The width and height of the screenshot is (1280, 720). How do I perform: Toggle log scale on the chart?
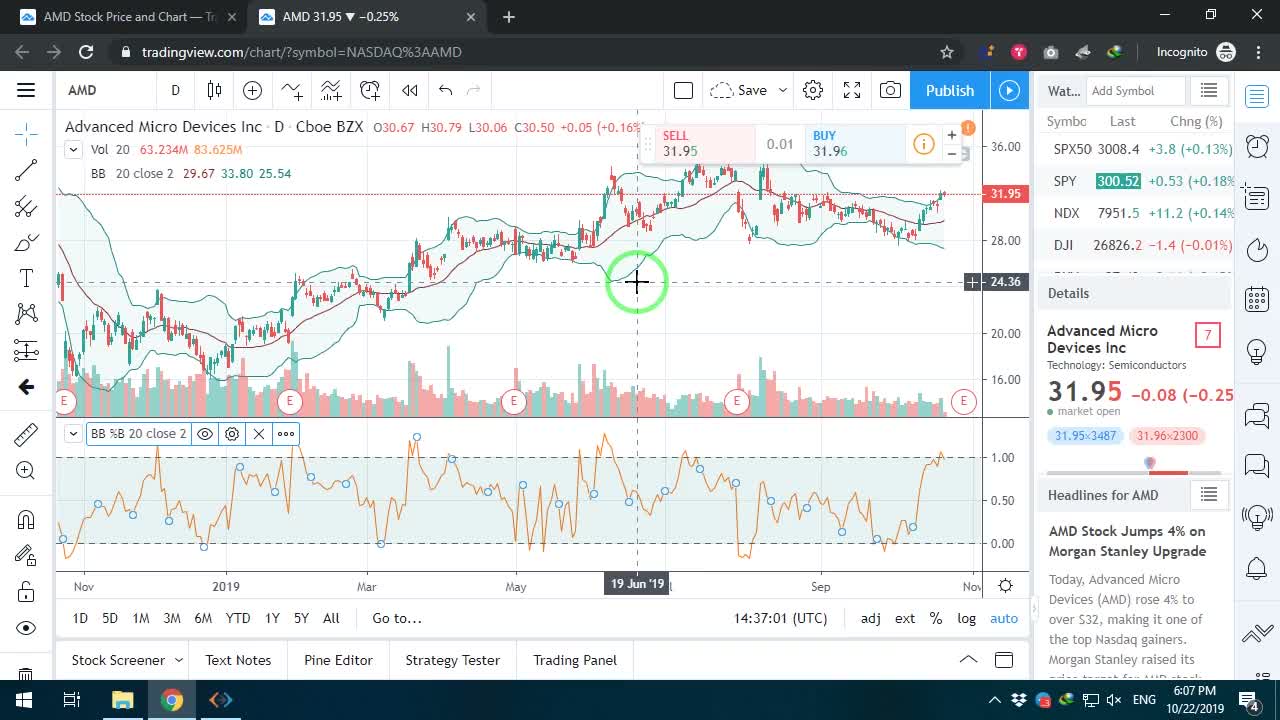pyautogui.click(x=966, y=618)
